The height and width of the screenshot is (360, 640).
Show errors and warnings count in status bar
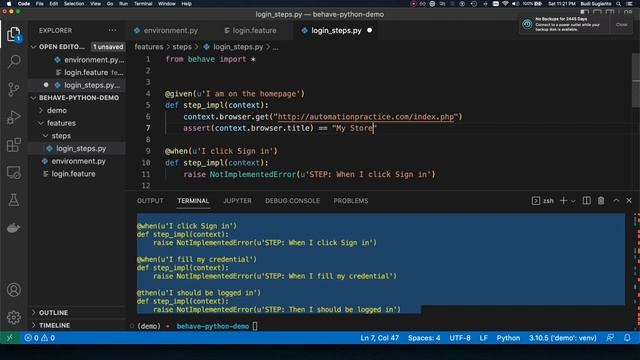pos(40,338)
